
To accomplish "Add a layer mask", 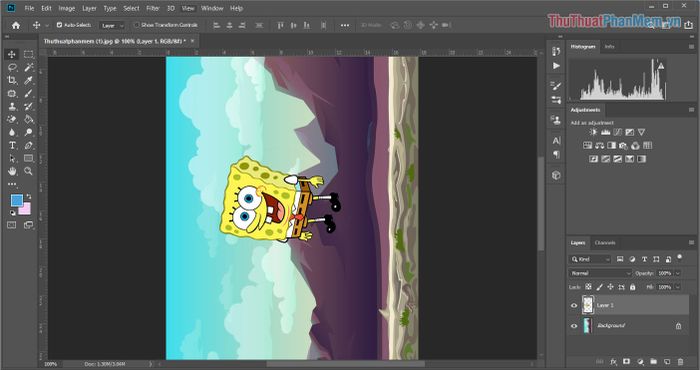I will coord(627,362).
